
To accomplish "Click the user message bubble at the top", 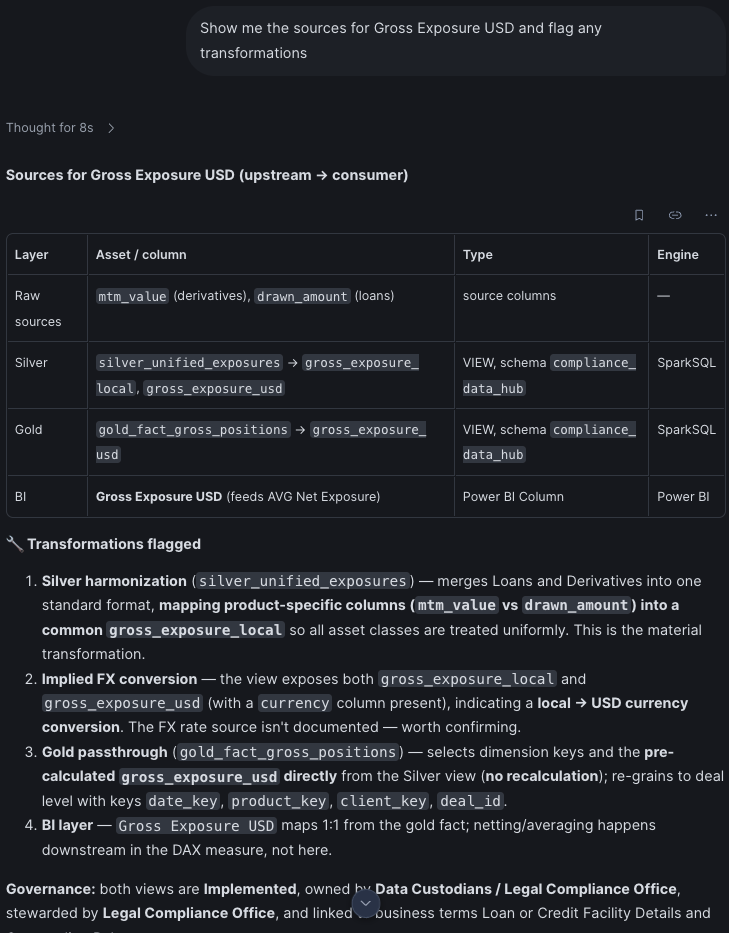I will tap(457, 40).
